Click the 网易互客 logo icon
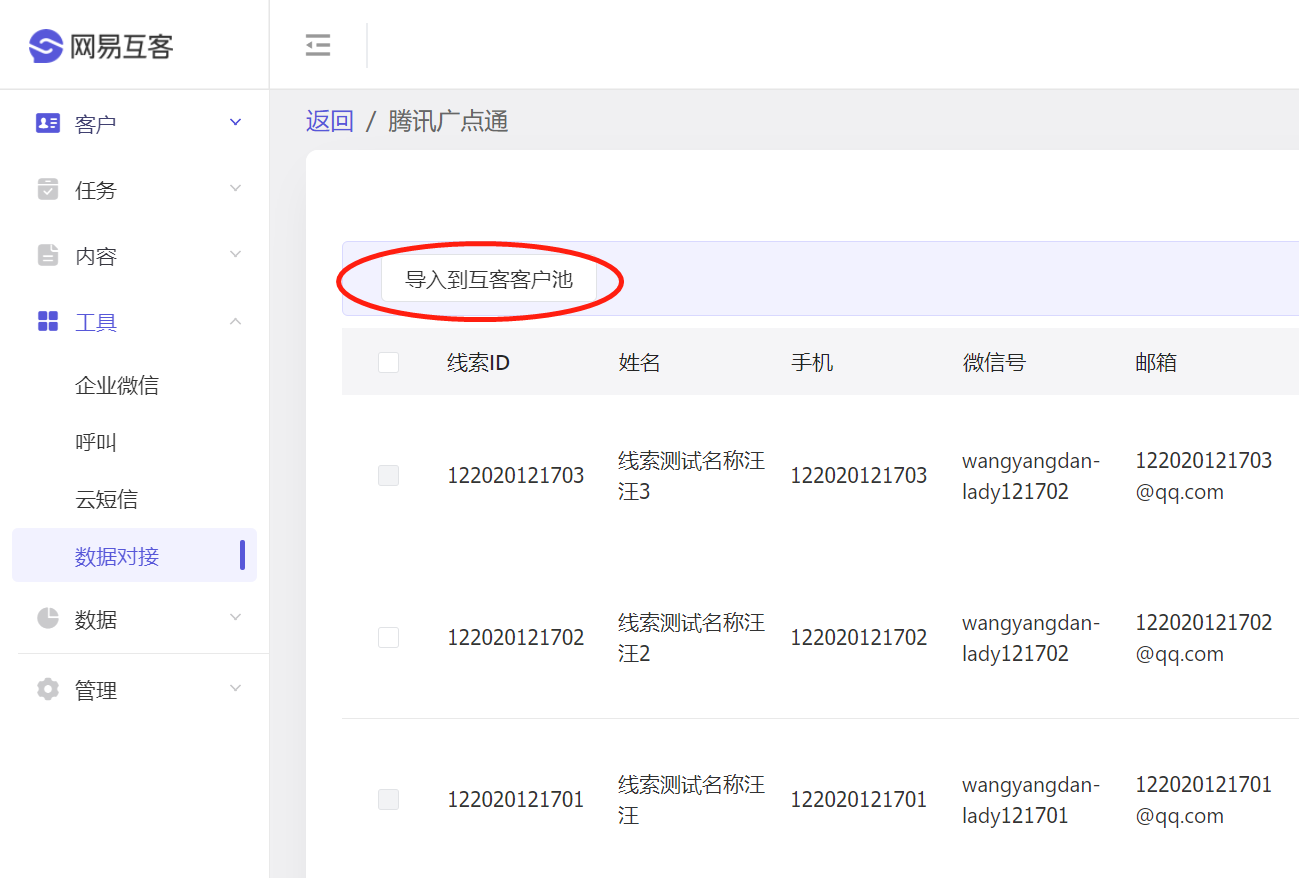This screenshot has height=878, width=1299. [46, 45]
